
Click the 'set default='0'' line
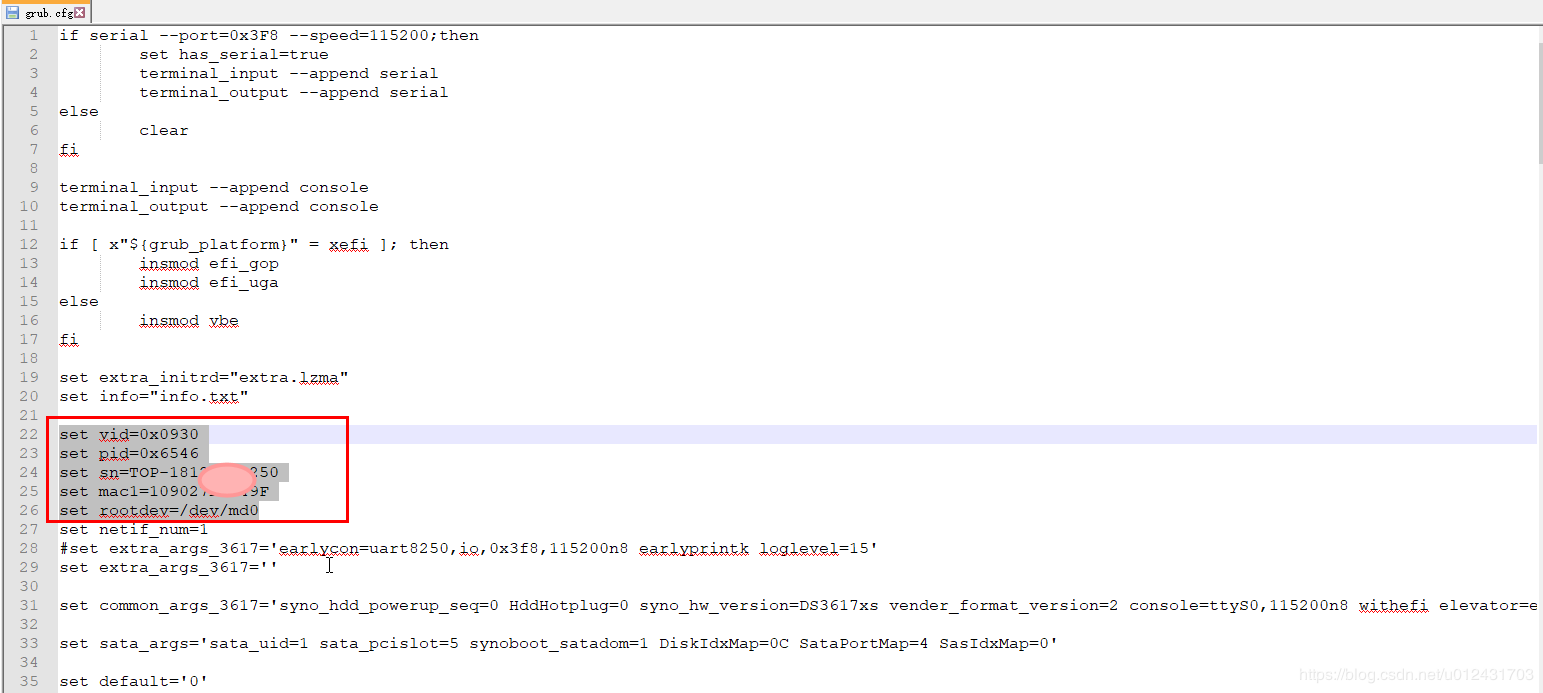(134, 681)
